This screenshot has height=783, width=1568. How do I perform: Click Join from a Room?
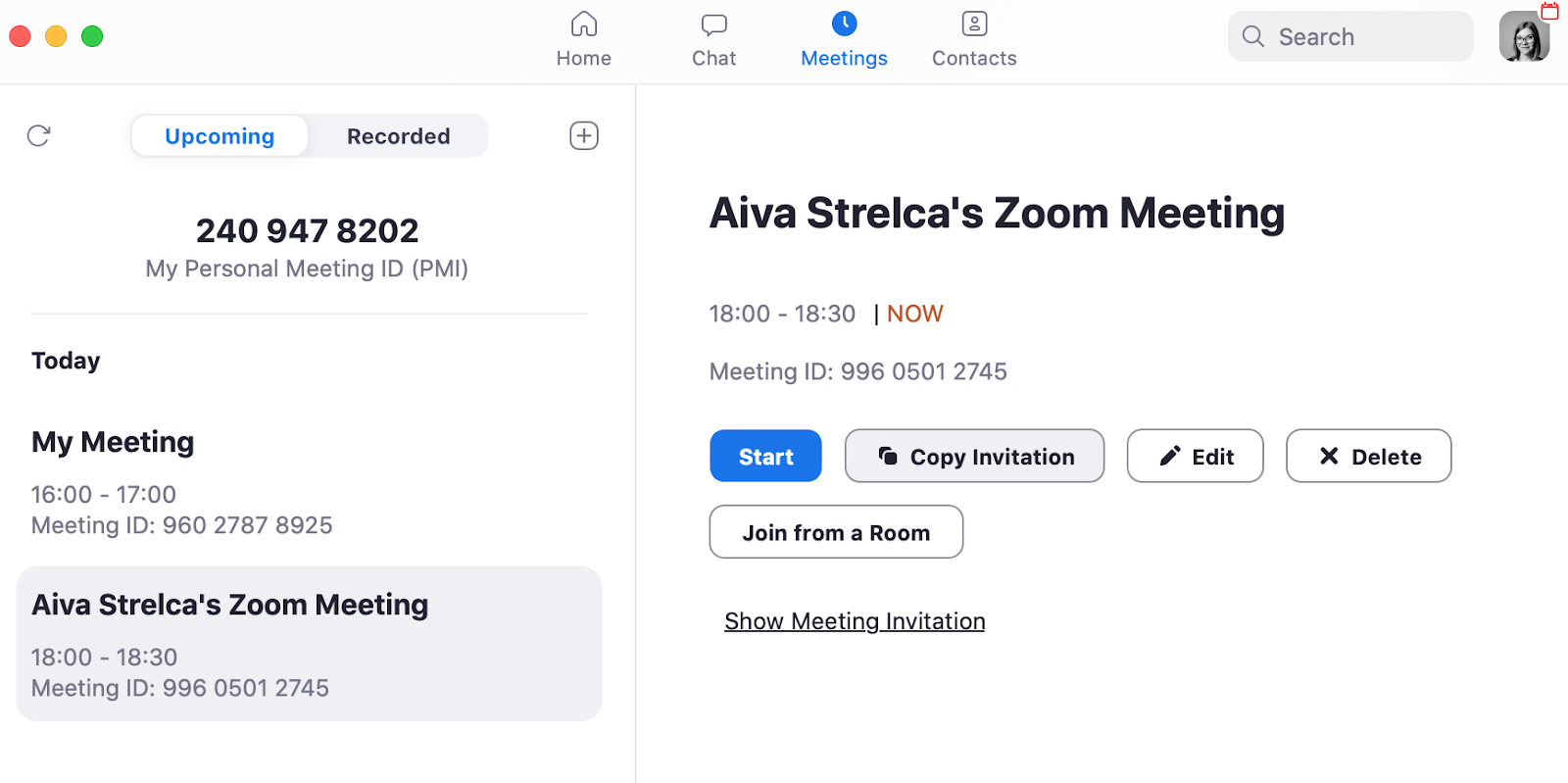pos(836,532)
